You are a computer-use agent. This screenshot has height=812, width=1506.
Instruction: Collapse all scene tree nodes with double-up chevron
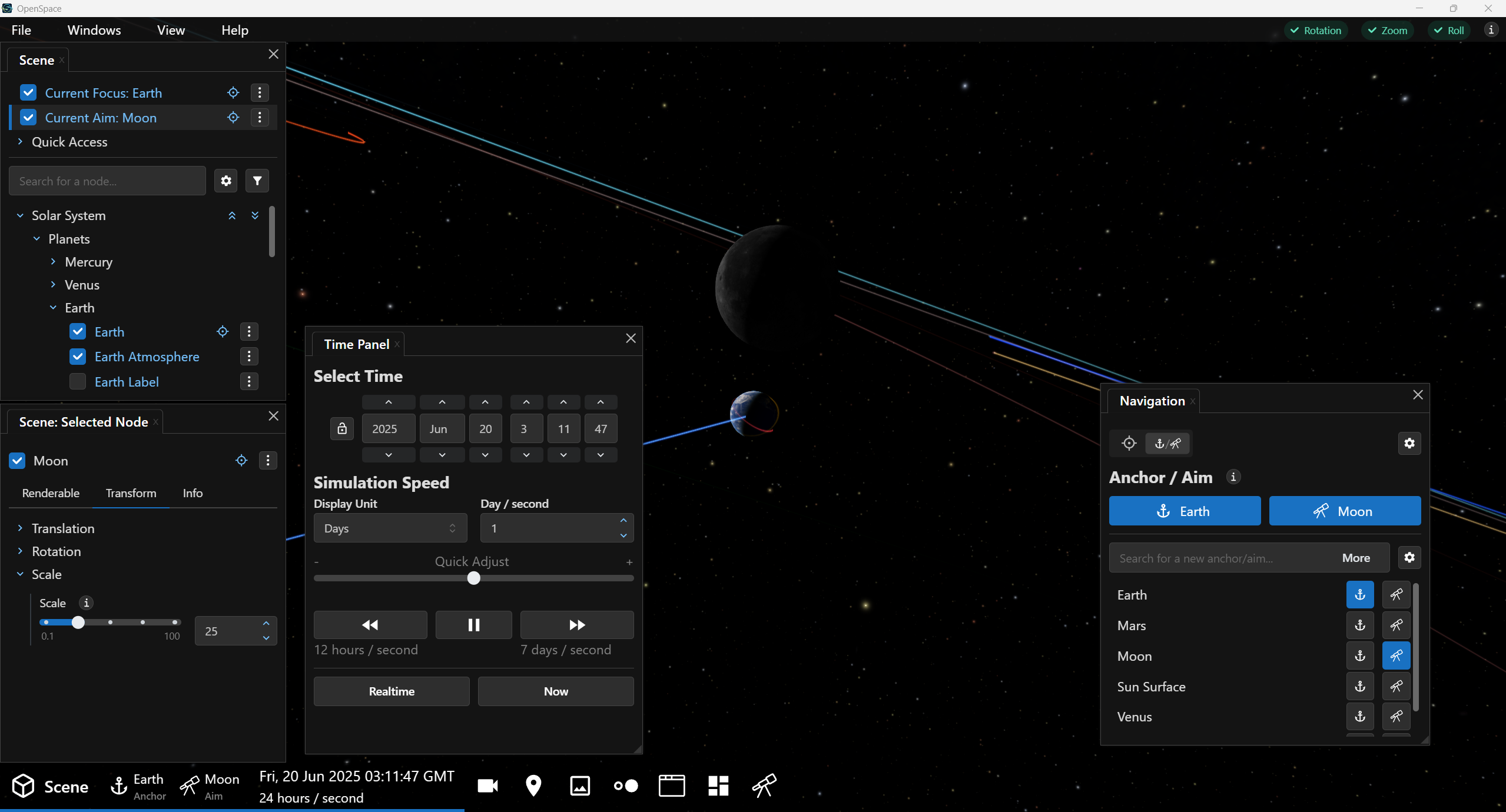232,215
